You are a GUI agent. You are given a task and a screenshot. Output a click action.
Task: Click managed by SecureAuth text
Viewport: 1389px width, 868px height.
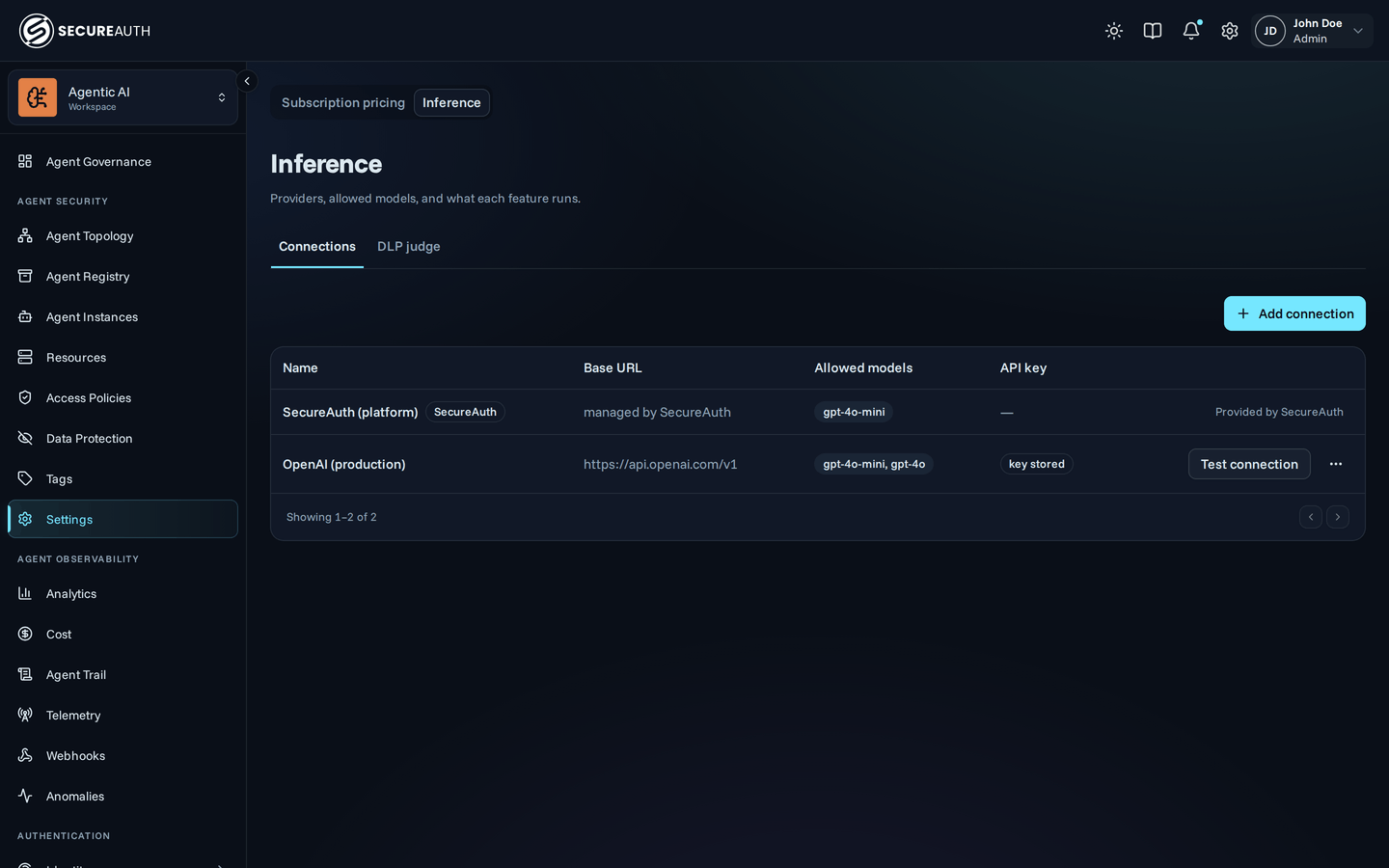[x=657, y=412]
